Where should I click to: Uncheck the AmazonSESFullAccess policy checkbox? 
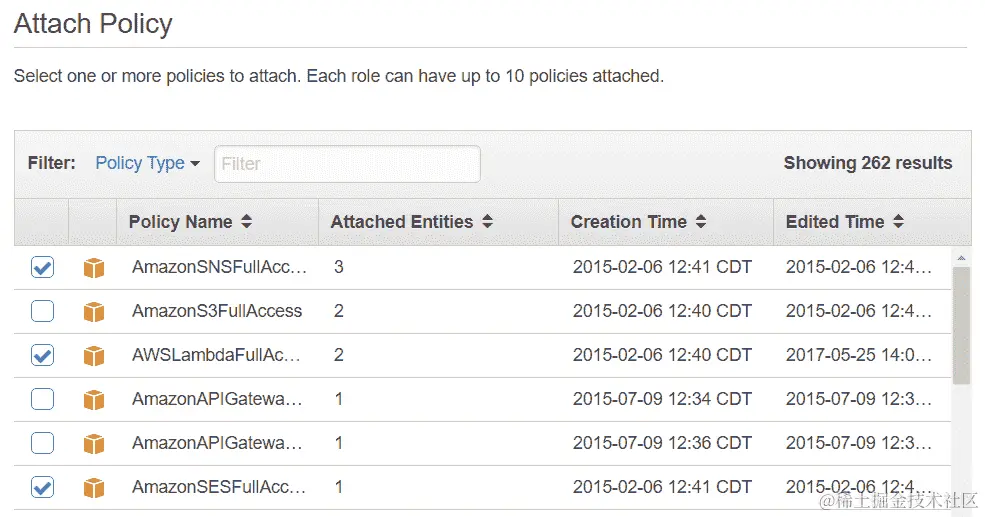point(42,488)
